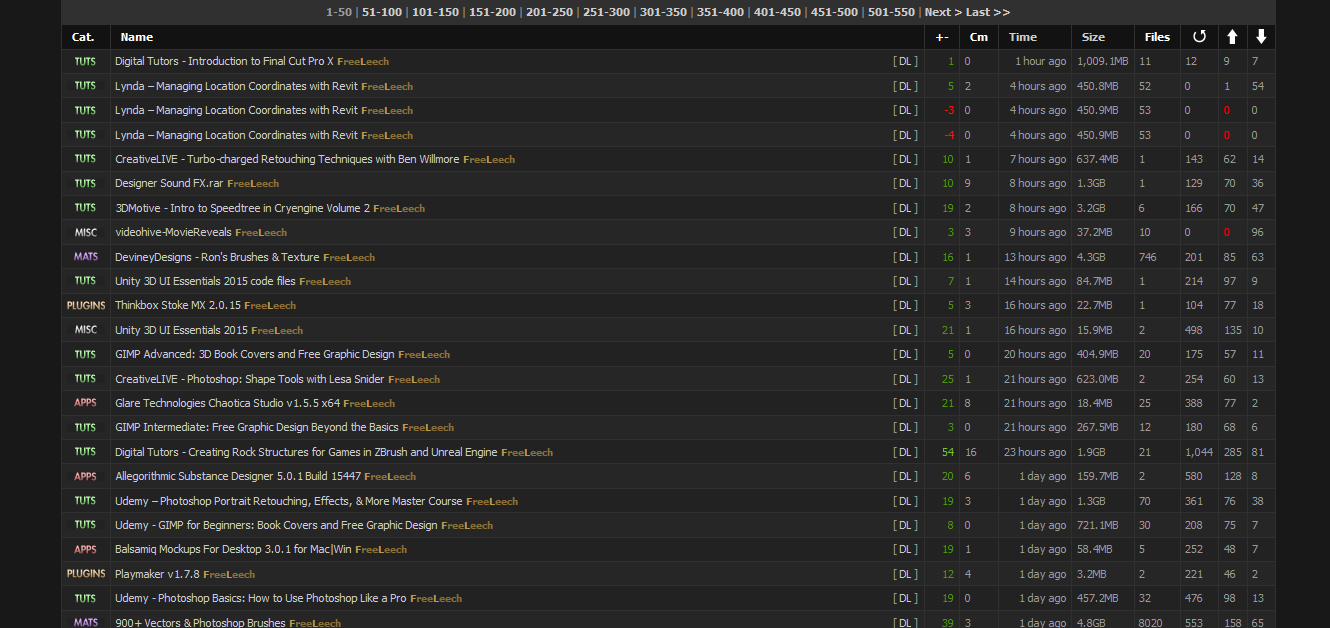Open 3DMotive Intro to Speedtree torrent
The image size is (1330, 628).
tap(242, 208)
